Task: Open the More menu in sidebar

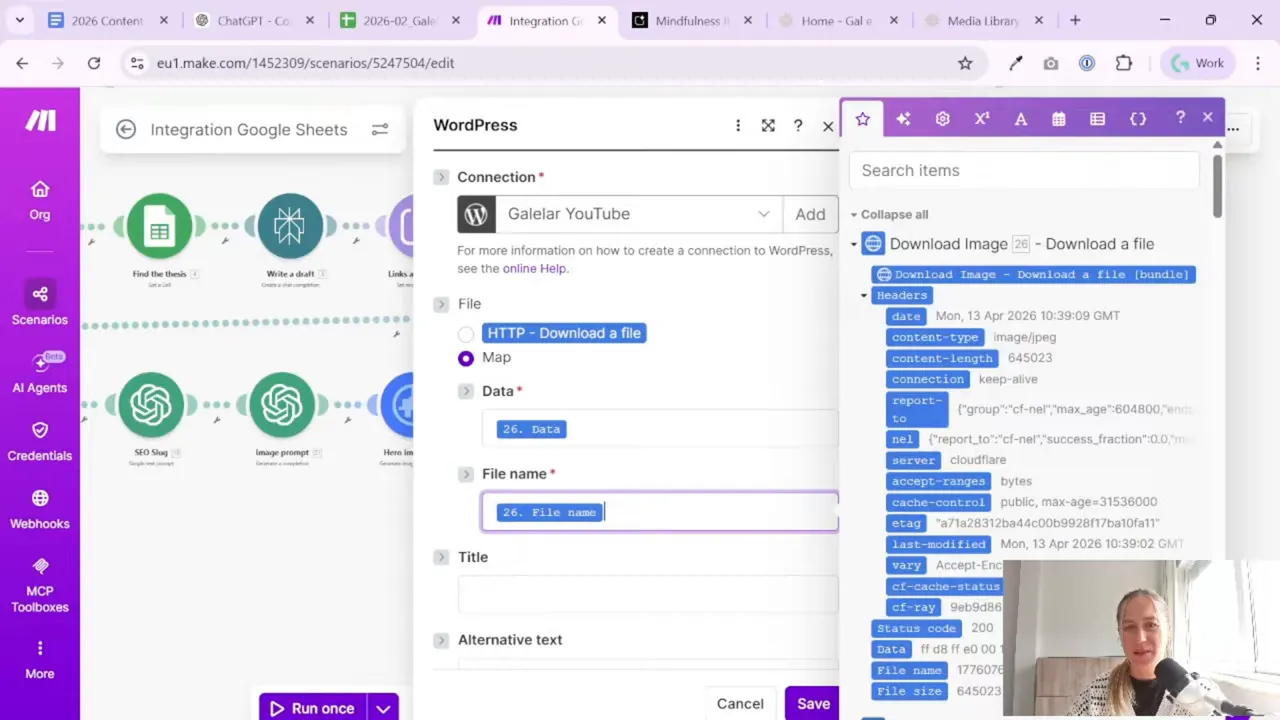Action: click(39, 660)
